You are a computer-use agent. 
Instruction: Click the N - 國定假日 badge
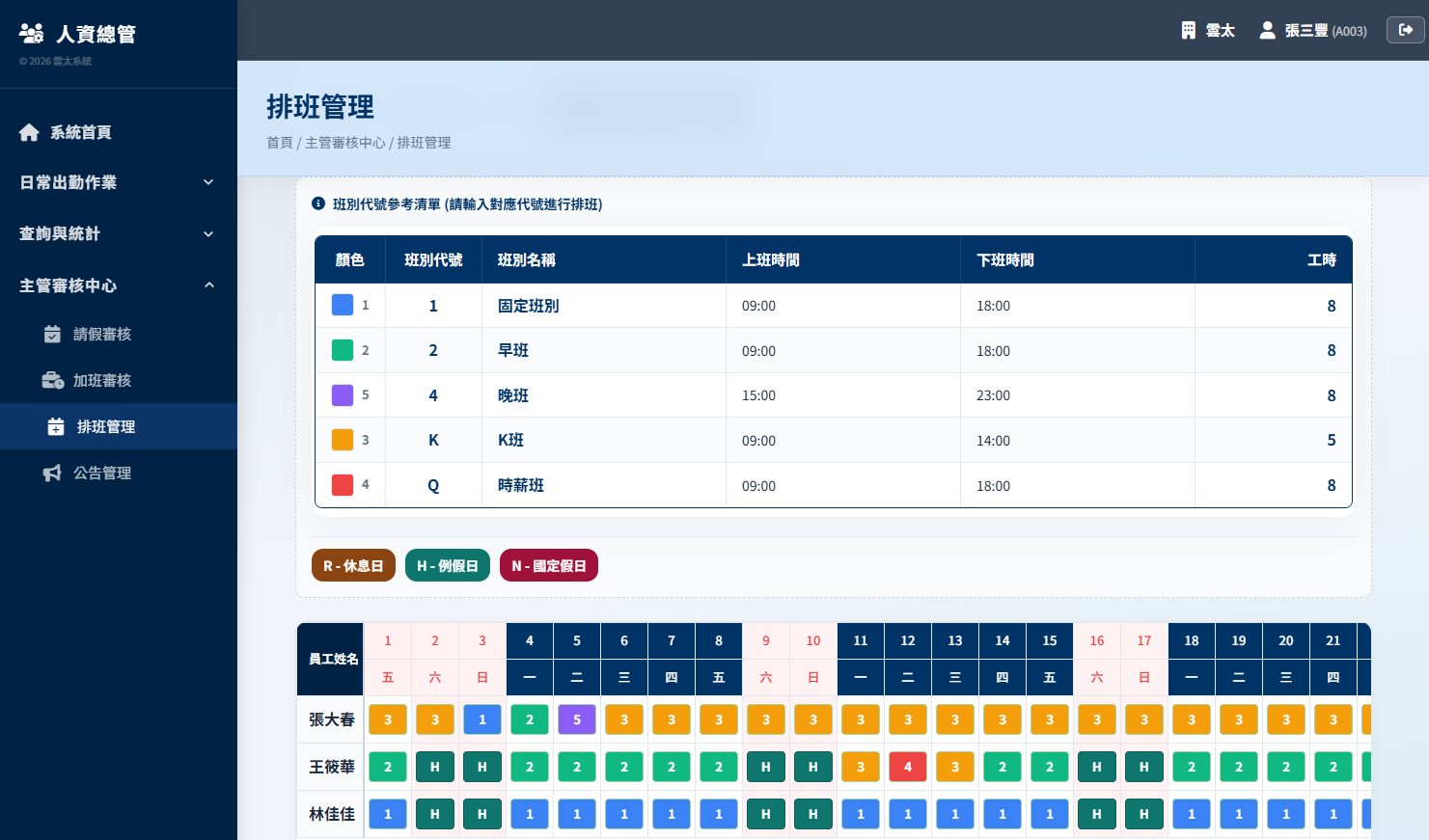(x=549, y=565)
